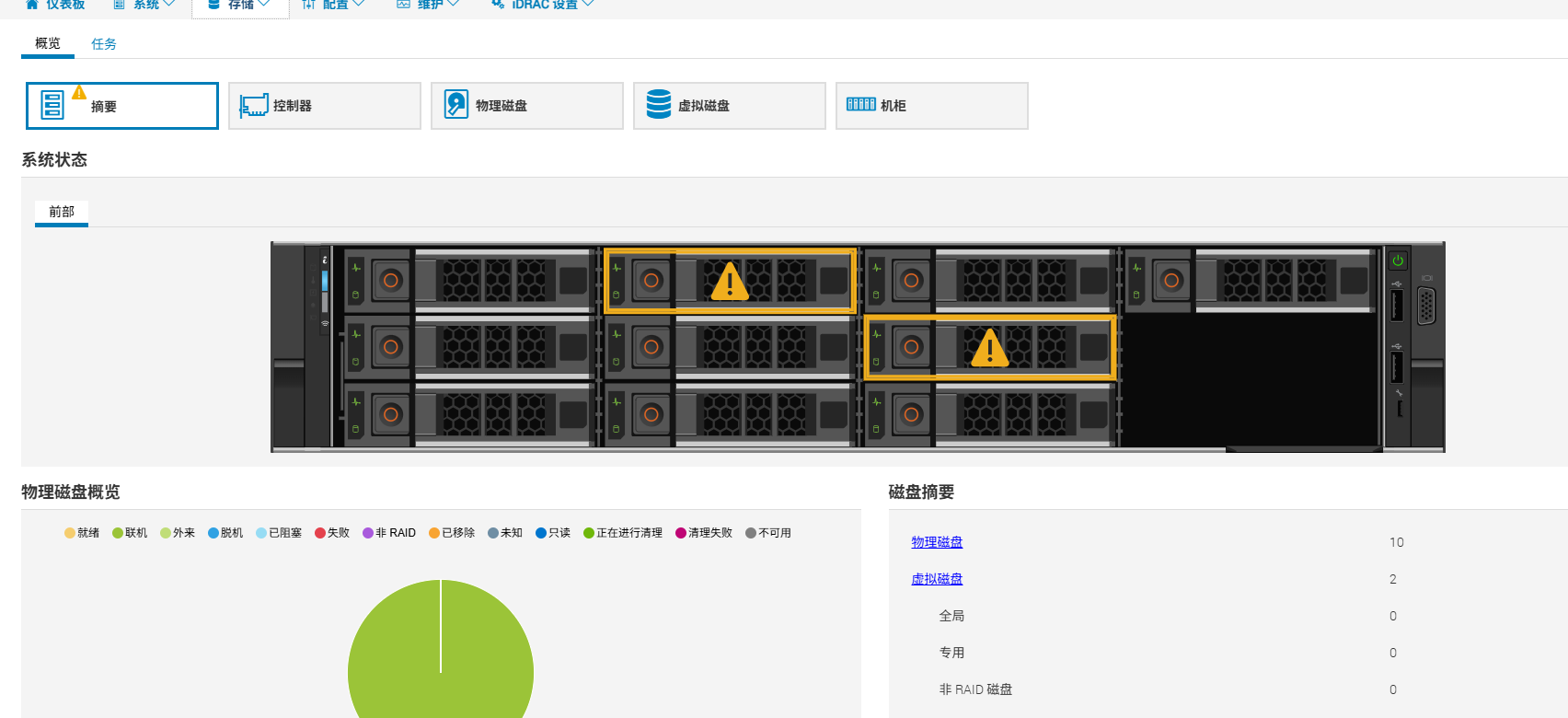This screenshot has height=718, width=1568.
Task: Click the 已阻塞 legend label
Action: tap(285, 533)
